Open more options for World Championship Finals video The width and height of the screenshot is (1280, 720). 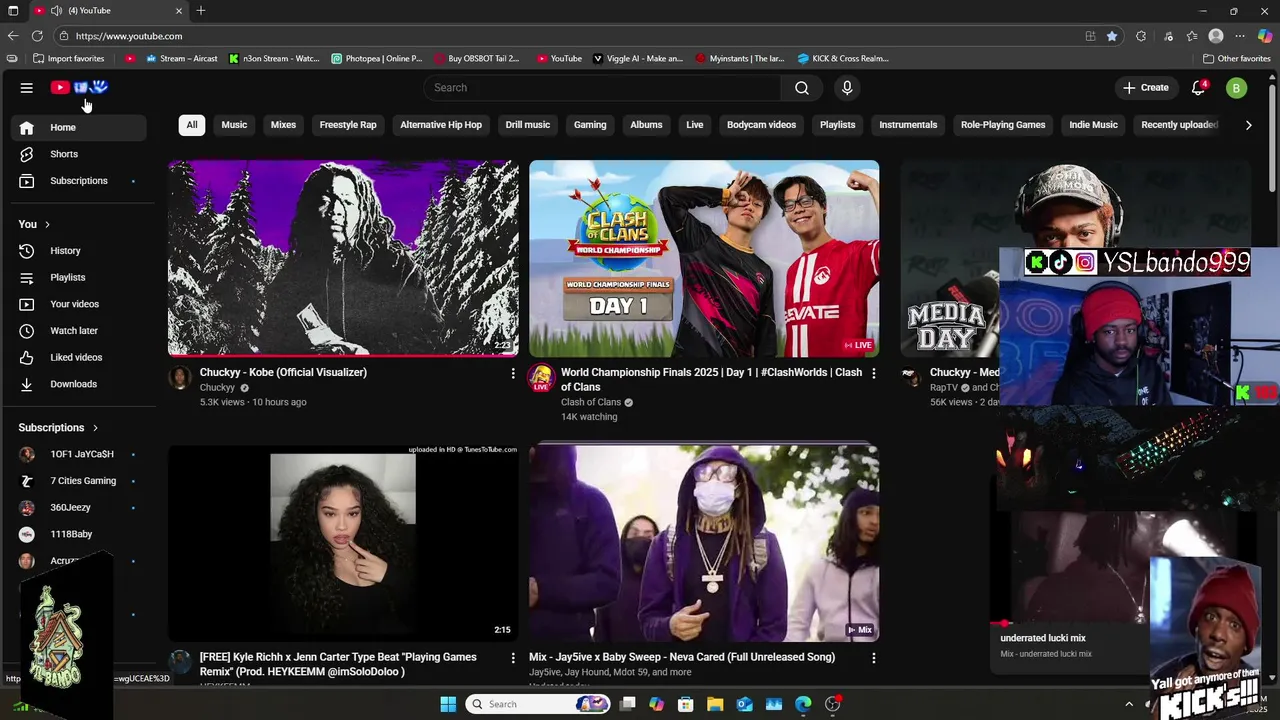point(874,373)
